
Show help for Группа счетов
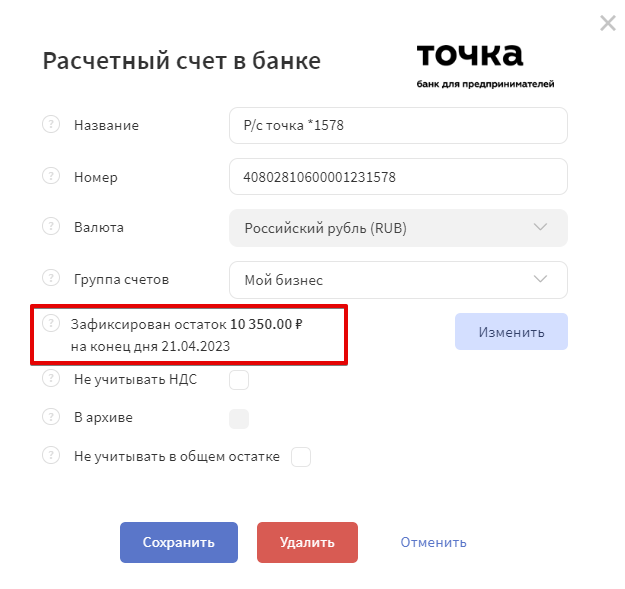[51, 278]
